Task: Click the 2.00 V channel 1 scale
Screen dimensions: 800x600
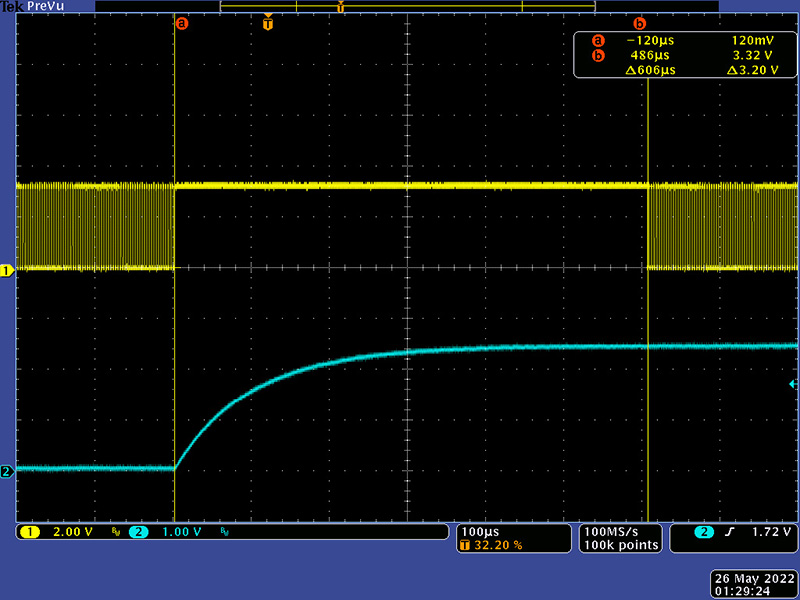Action: pos(70,532)
